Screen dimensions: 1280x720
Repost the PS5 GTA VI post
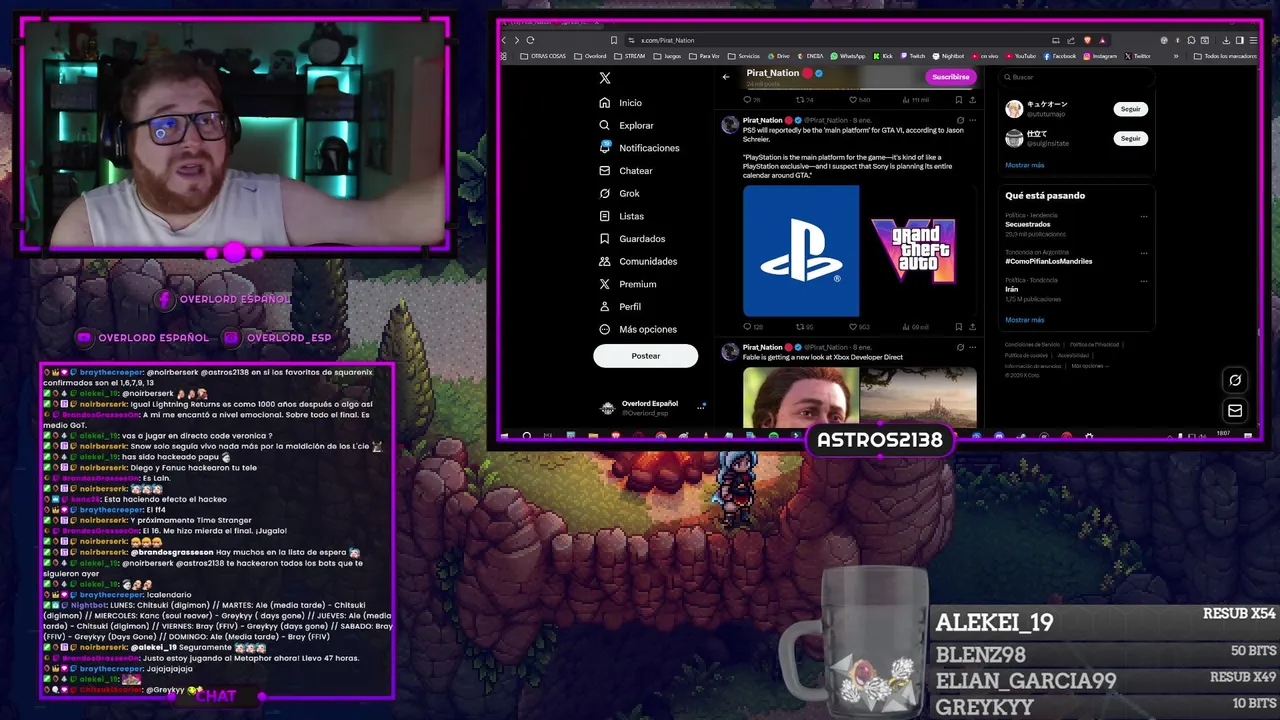click(x=804, y=327)
